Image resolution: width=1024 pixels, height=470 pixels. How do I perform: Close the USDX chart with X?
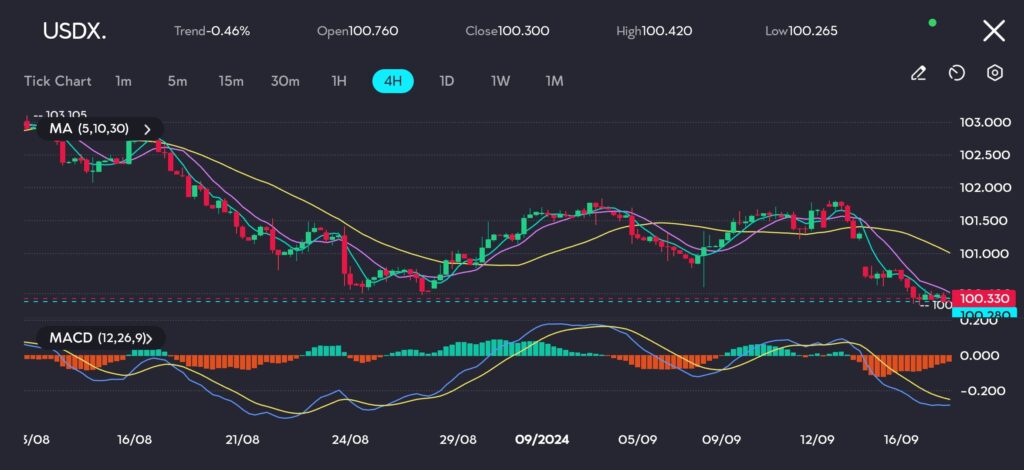[993, 31]
